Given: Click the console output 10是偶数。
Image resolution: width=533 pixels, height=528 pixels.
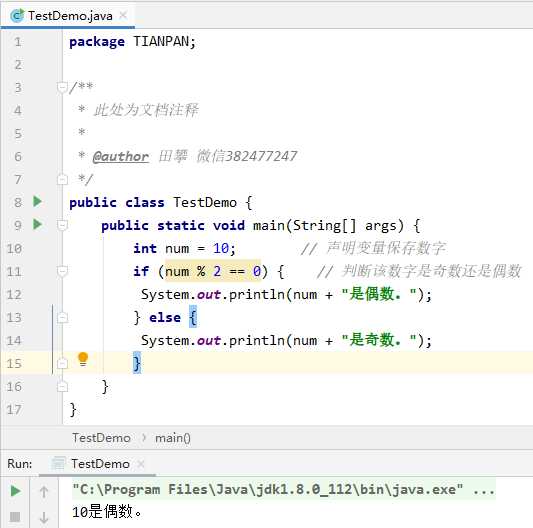Looking at the screenshot, I should pyautogui.click(x=107, y=512).
